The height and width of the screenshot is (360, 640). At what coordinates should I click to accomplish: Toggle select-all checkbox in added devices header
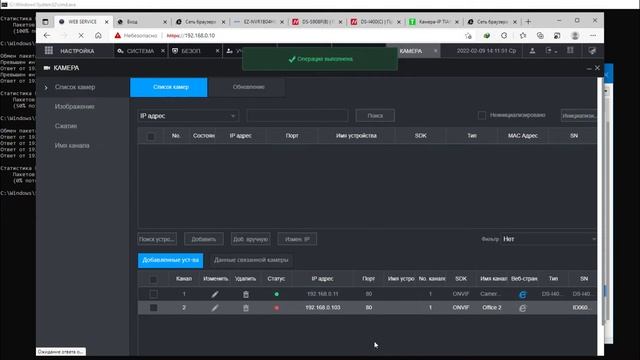point(153,280)
